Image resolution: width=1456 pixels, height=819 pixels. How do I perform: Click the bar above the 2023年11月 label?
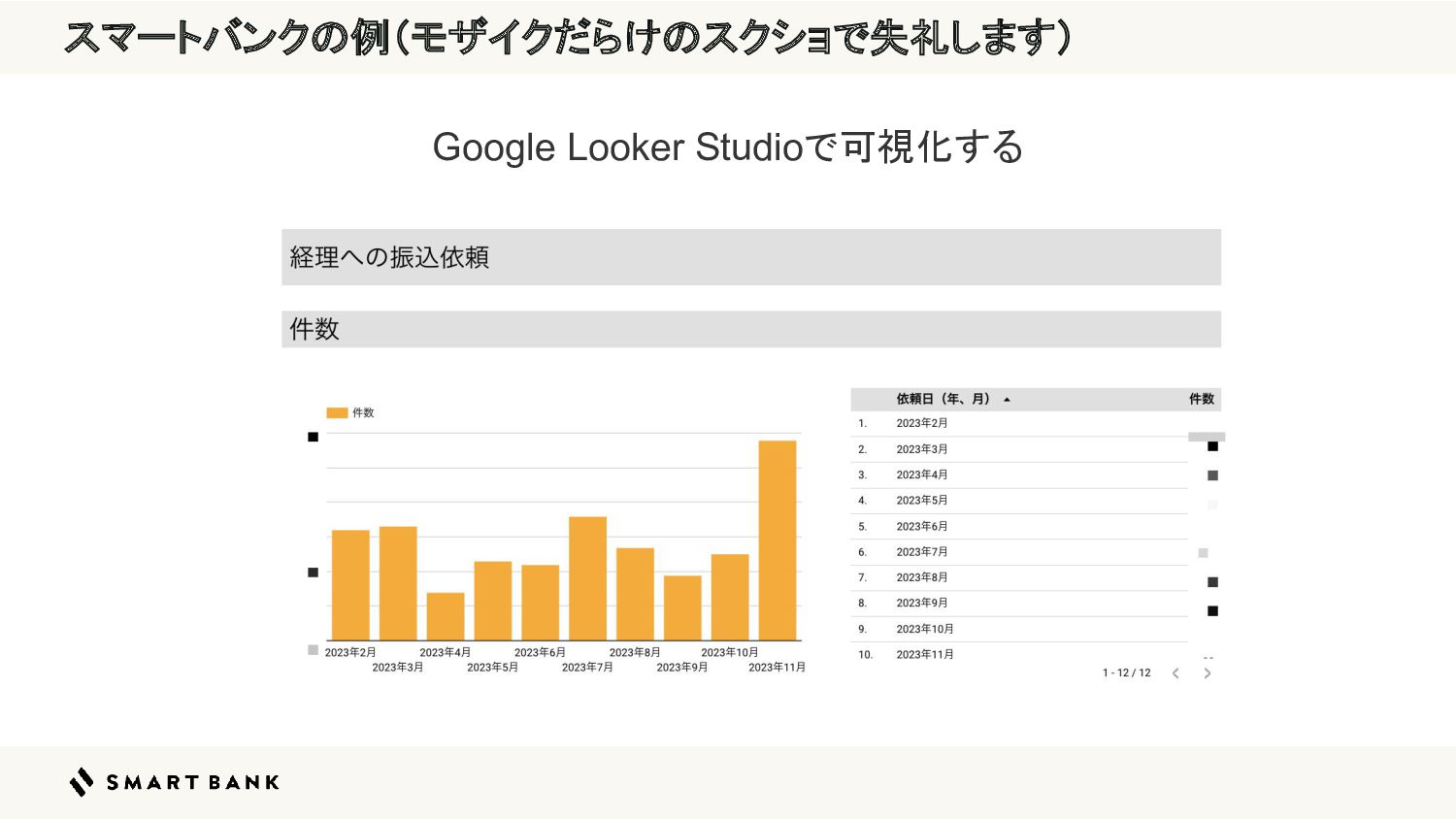click(778, 541)
